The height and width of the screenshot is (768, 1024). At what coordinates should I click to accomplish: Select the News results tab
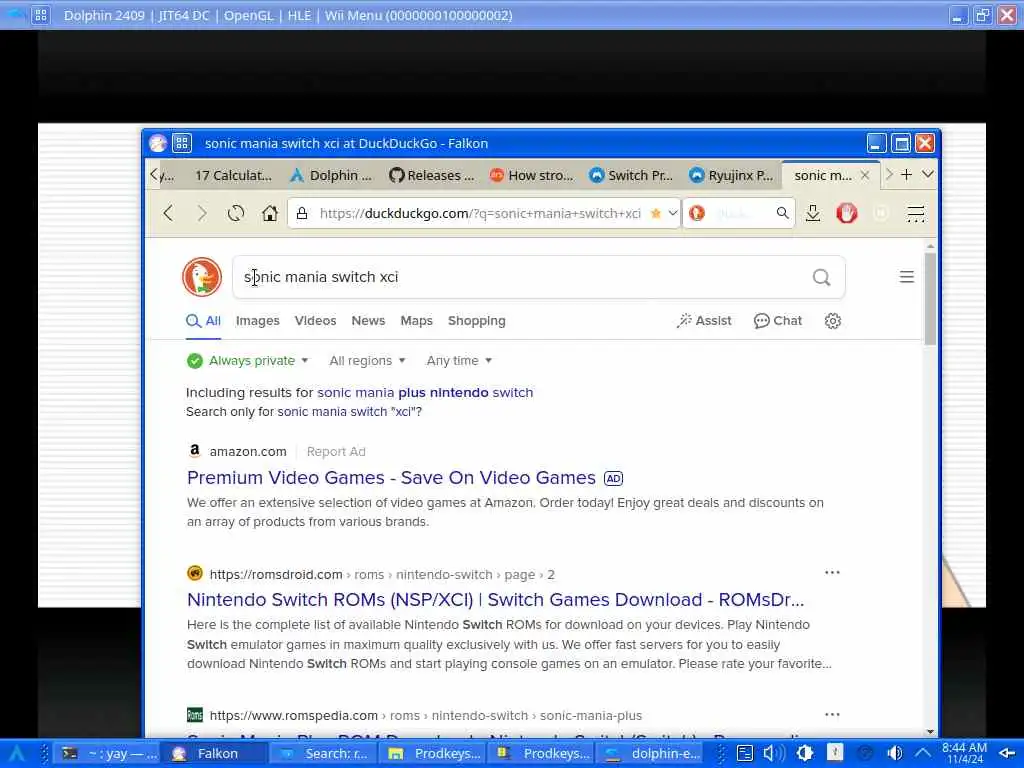point(368,321)
